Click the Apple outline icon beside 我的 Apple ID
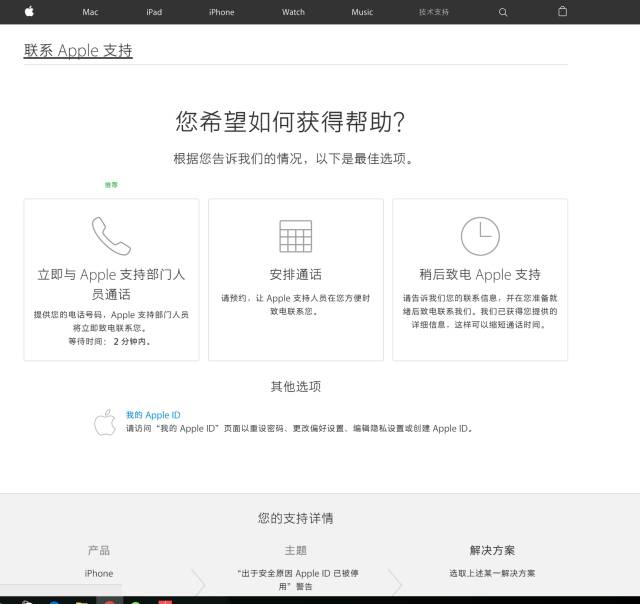Viewport: 640px width, 604px height. (105, 422)
